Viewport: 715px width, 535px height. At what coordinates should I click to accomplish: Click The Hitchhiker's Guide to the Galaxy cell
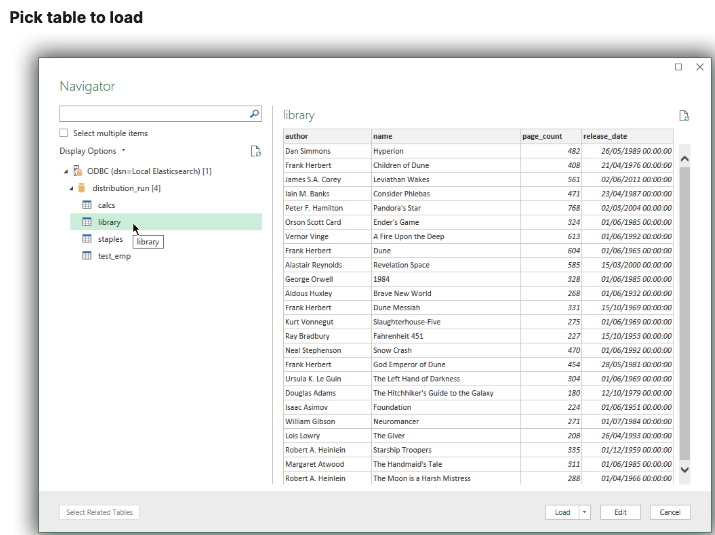446,393
